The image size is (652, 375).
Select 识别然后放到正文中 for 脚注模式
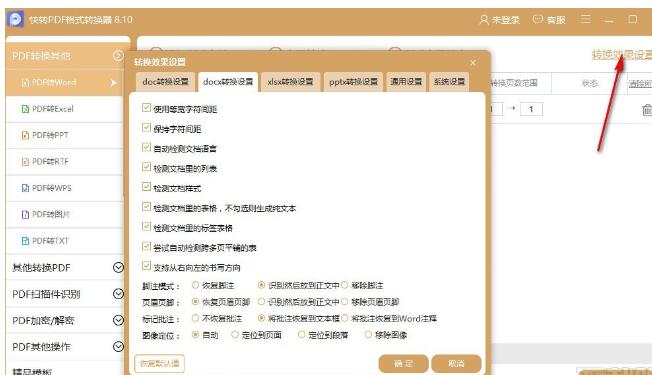tap(261, 285)
